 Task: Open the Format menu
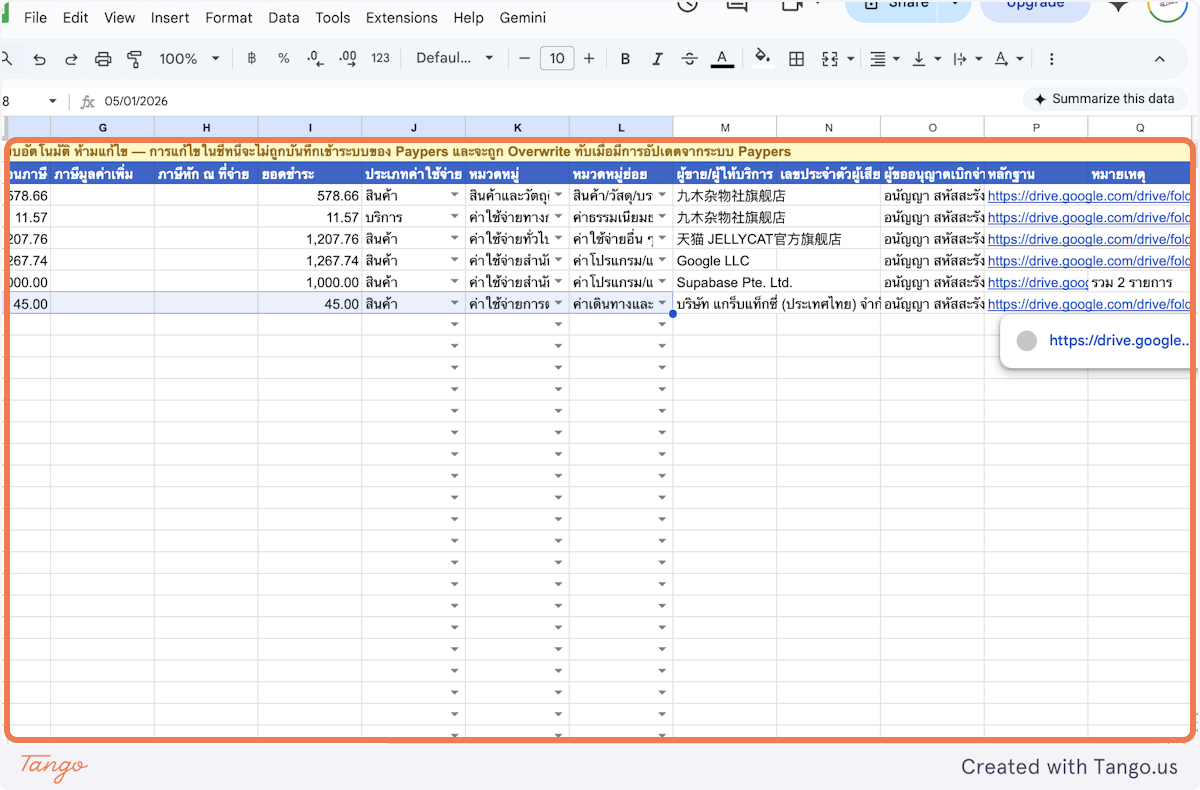pos(229,18)
